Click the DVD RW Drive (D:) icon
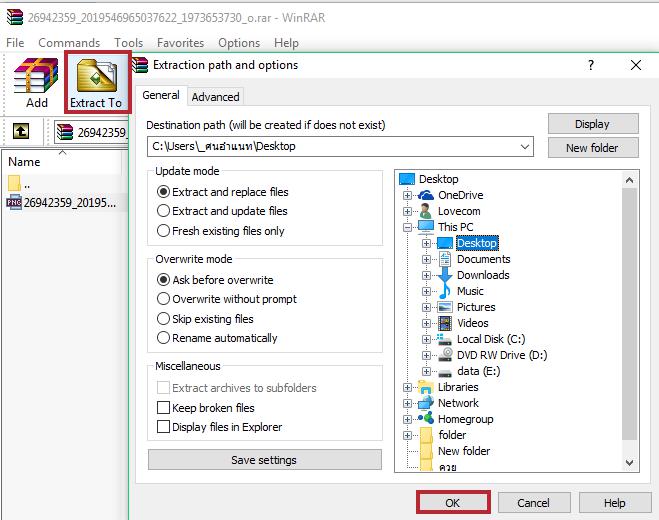The image size is (659, 520). [445, 355]
